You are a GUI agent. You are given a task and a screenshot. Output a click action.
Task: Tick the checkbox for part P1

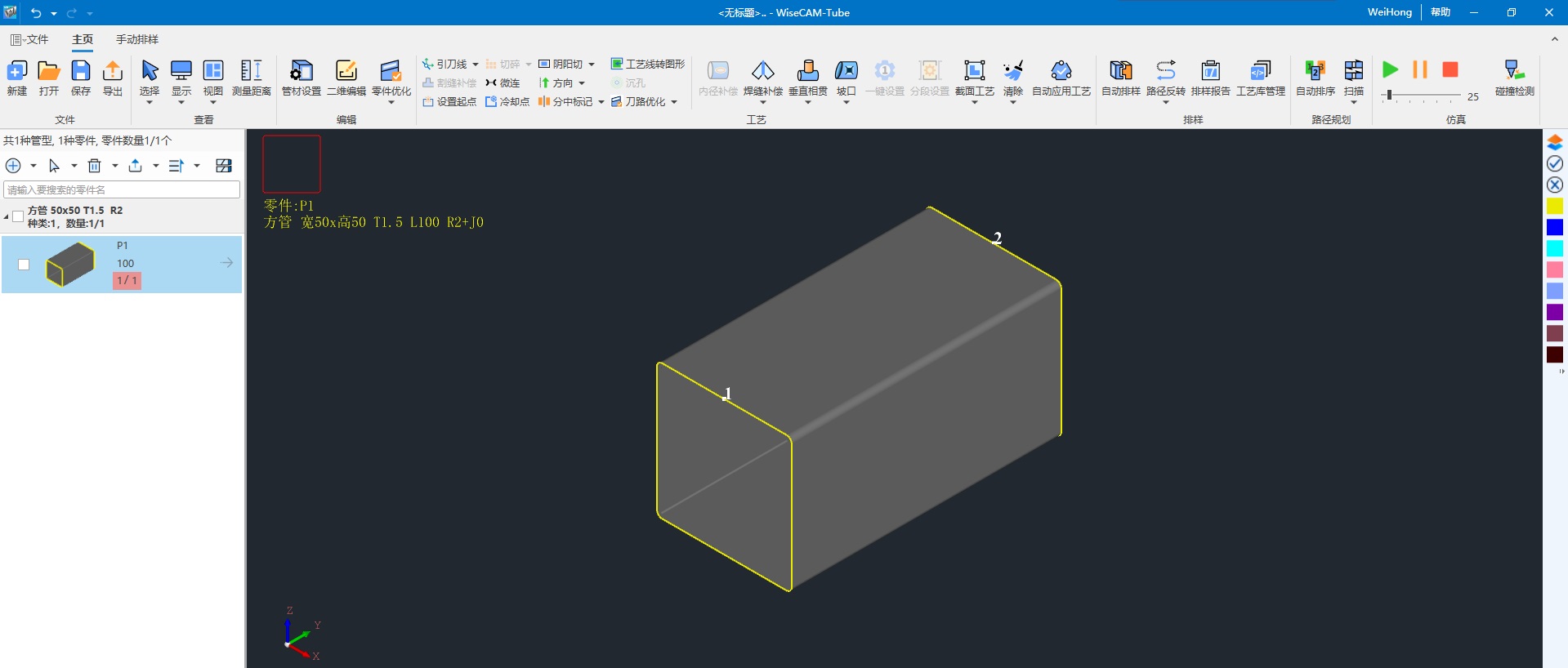[x=24, y=265]
